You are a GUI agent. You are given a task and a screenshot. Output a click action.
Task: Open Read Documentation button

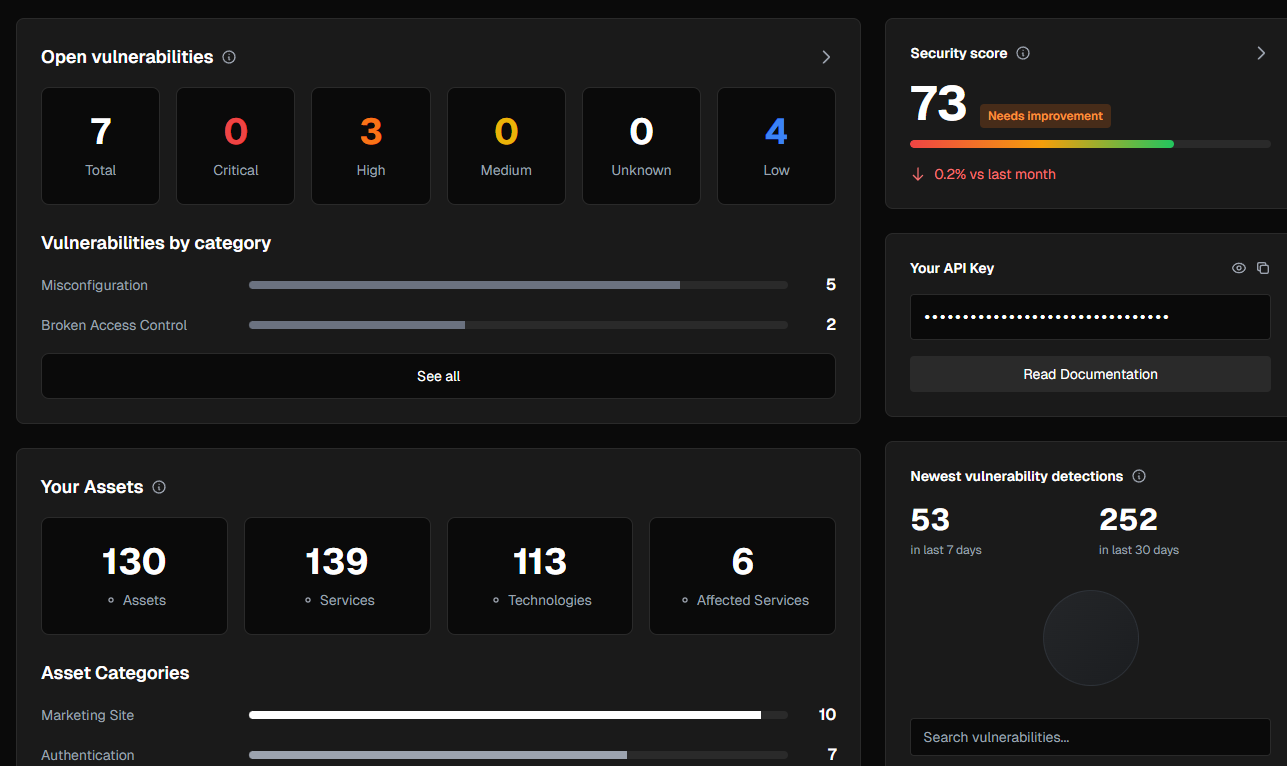click(x=1090, y=374)
